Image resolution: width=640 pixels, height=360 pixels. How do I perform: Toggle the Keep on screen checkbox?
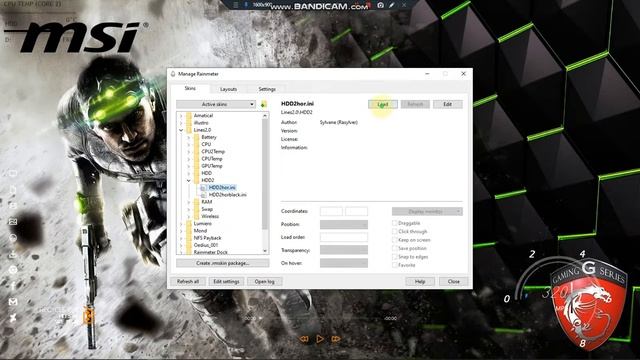coord(395,240)
